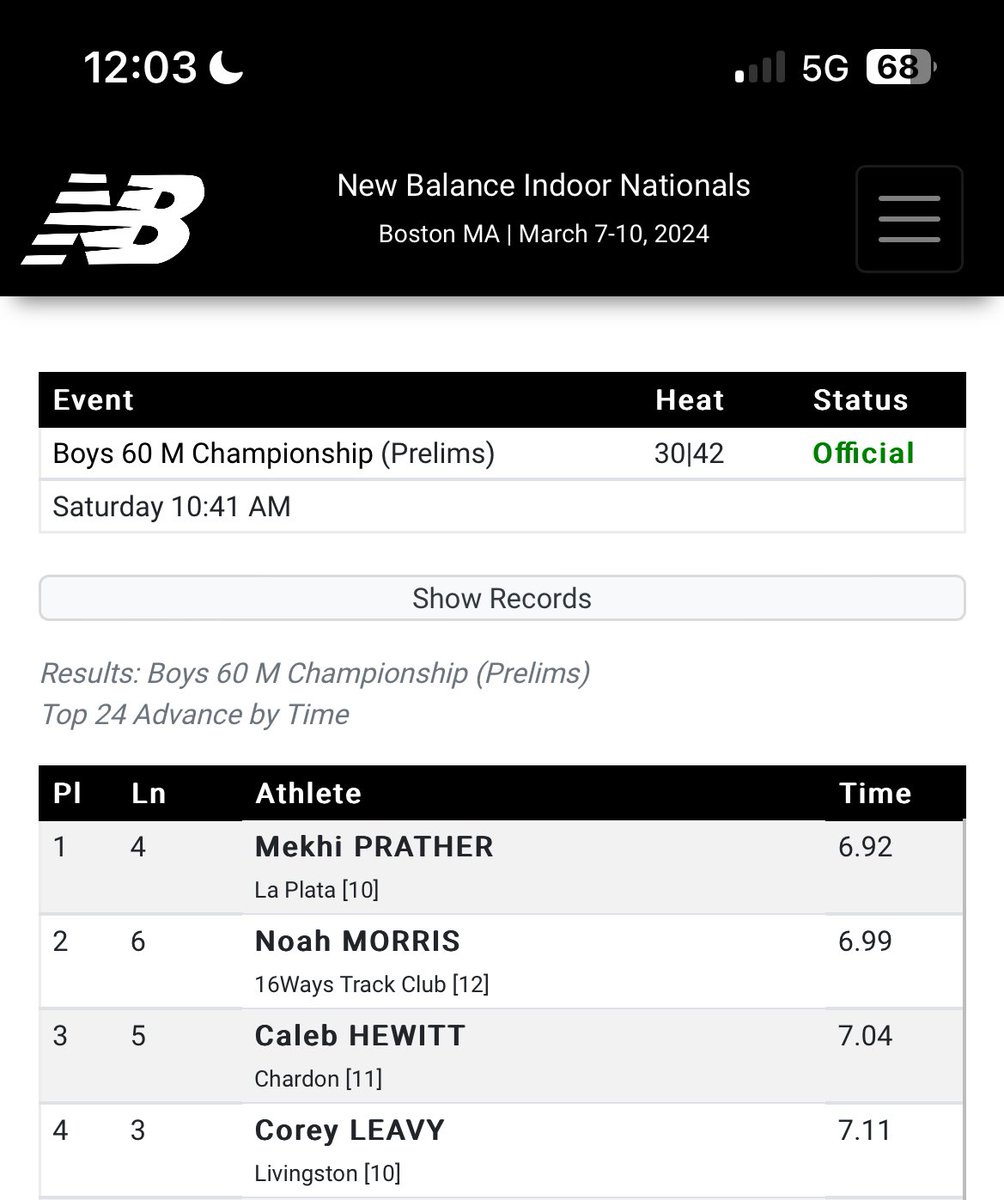This screenshot has width=1004, height=1200.
Task: Sort results by Athlete column header
Action: click(308, 793)
